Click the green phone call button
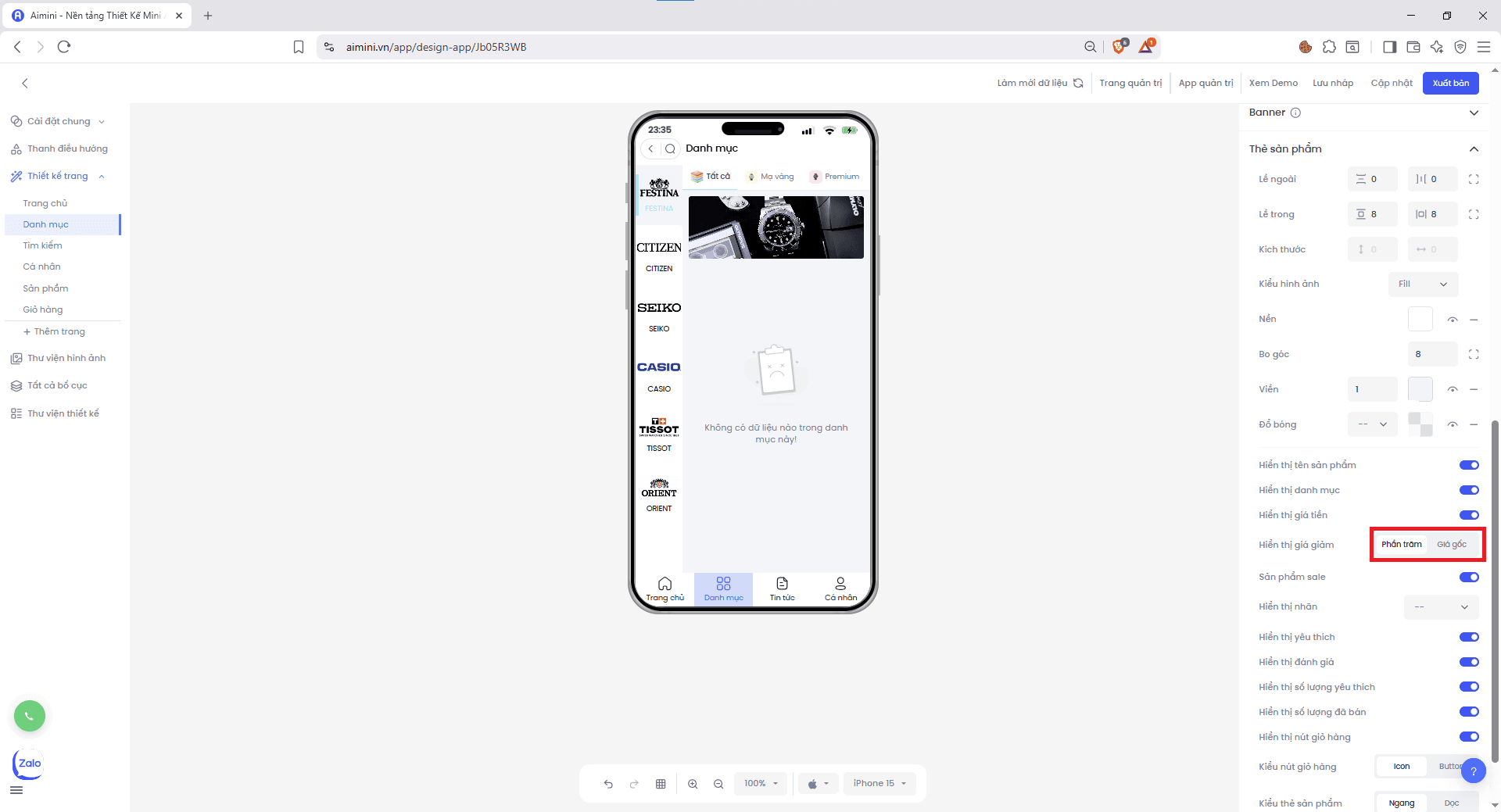1501x812 pixels. (30, 716)
